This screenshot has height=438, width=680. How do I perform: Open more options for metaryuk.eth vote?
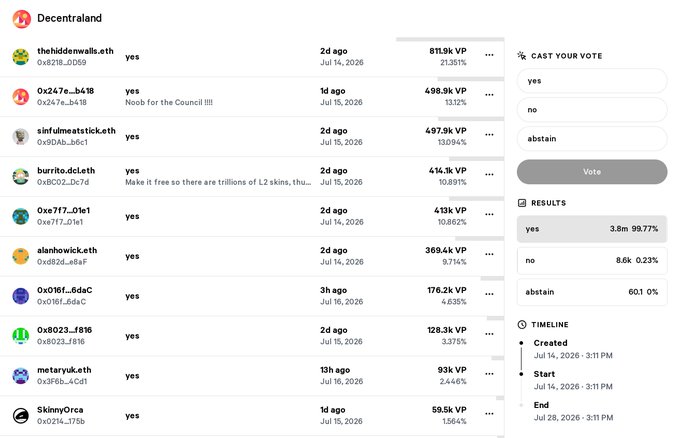point(489,374)
